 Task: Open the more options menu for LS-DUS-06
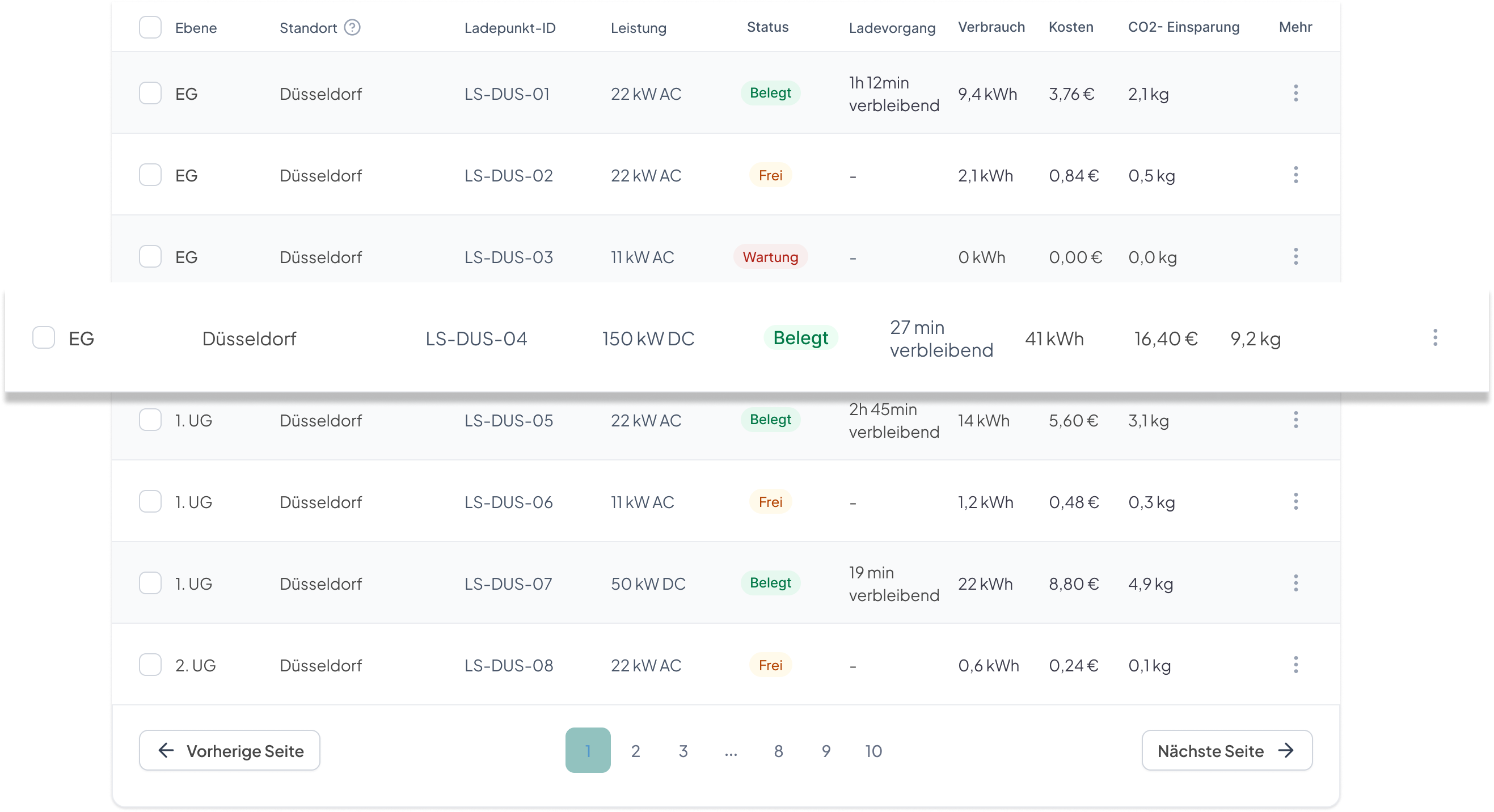click(1295, 501)
